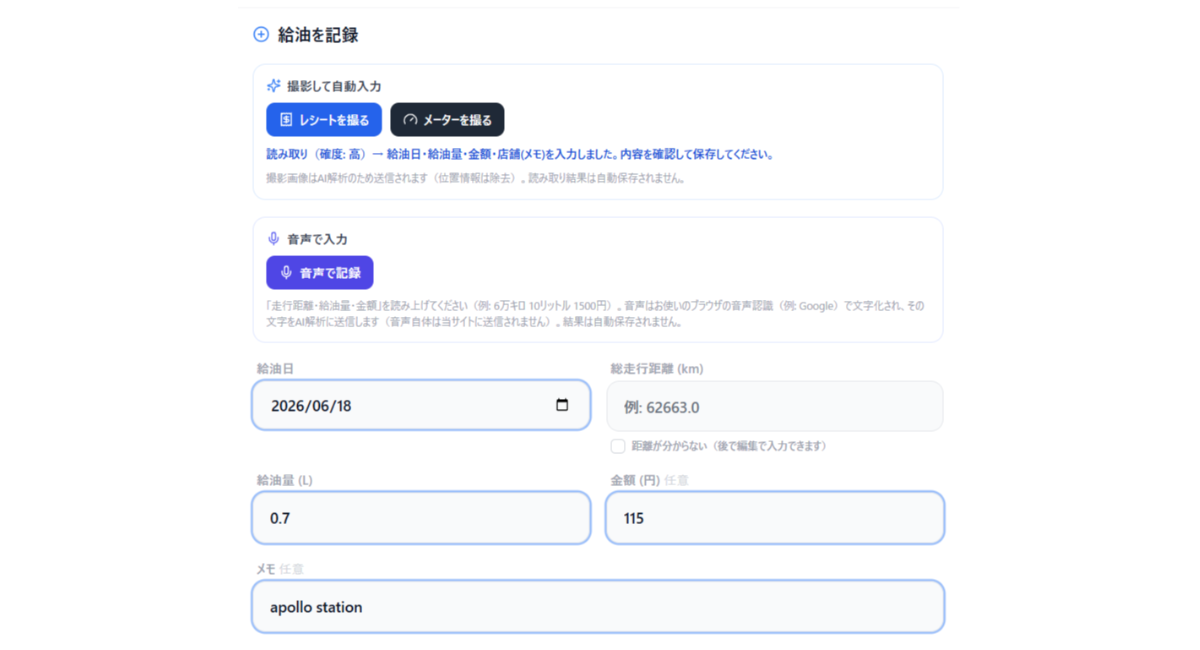Click the メモ 任意 label

click(x=280, y=569)
